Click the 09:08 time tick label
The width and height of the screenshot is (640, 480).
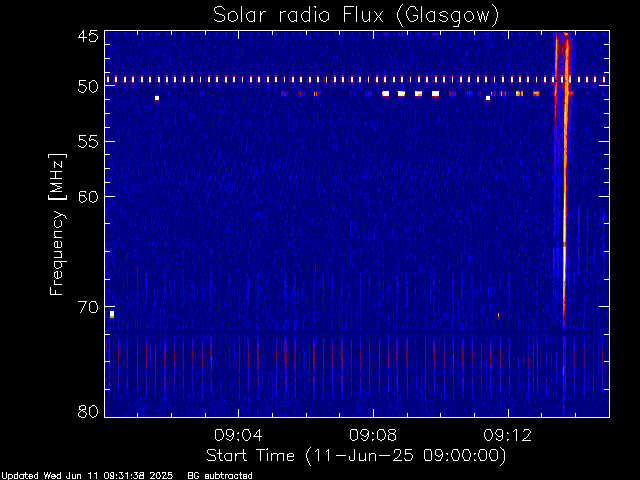click(373, 435)
